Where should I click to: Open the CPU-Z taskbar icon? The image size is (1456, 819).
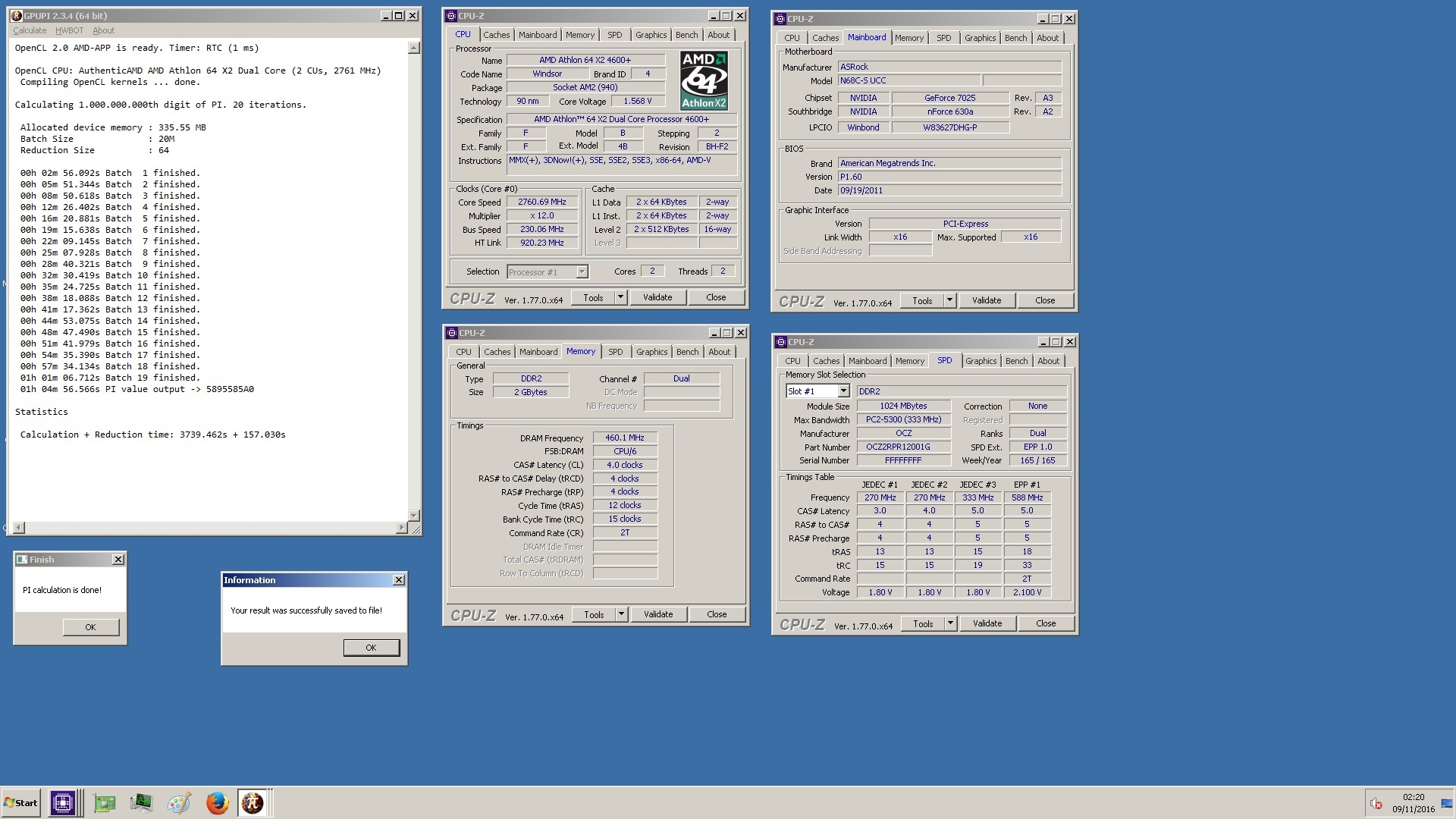(x=63, y=802)
